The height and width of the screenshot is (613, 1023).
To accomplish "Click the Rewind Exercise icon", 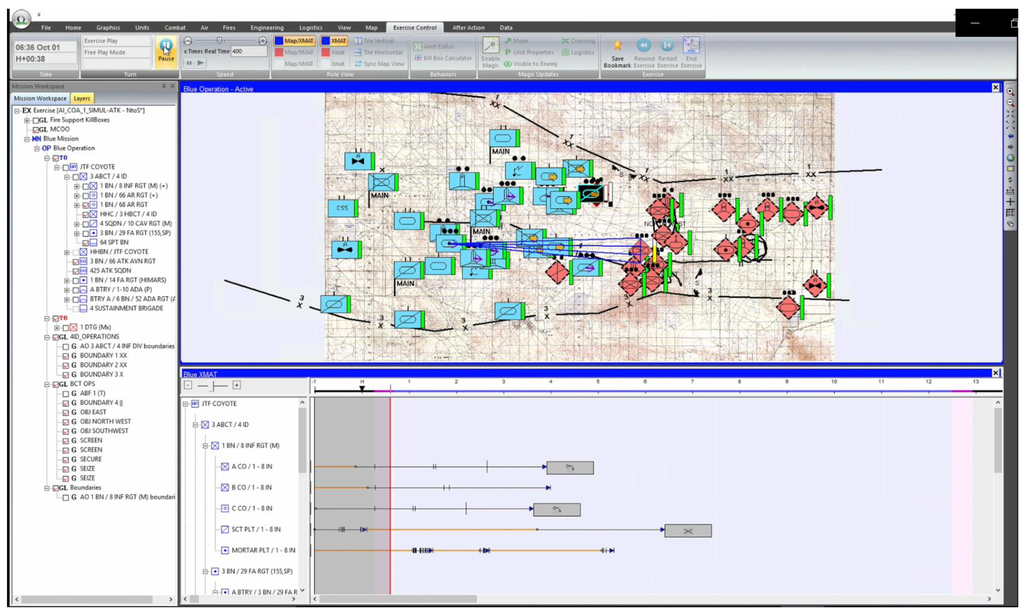I will click(x=643, y=46).
